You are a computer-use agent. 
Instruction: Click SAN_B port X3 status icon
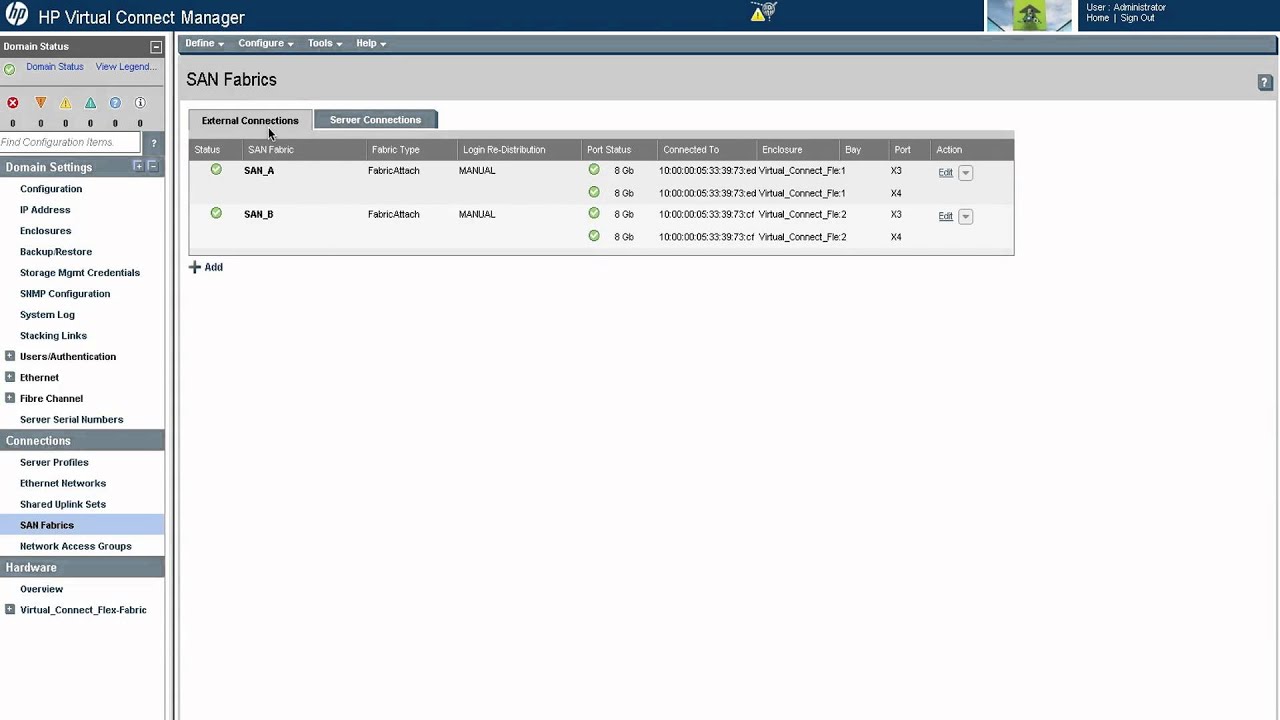[x=594, y=213]
